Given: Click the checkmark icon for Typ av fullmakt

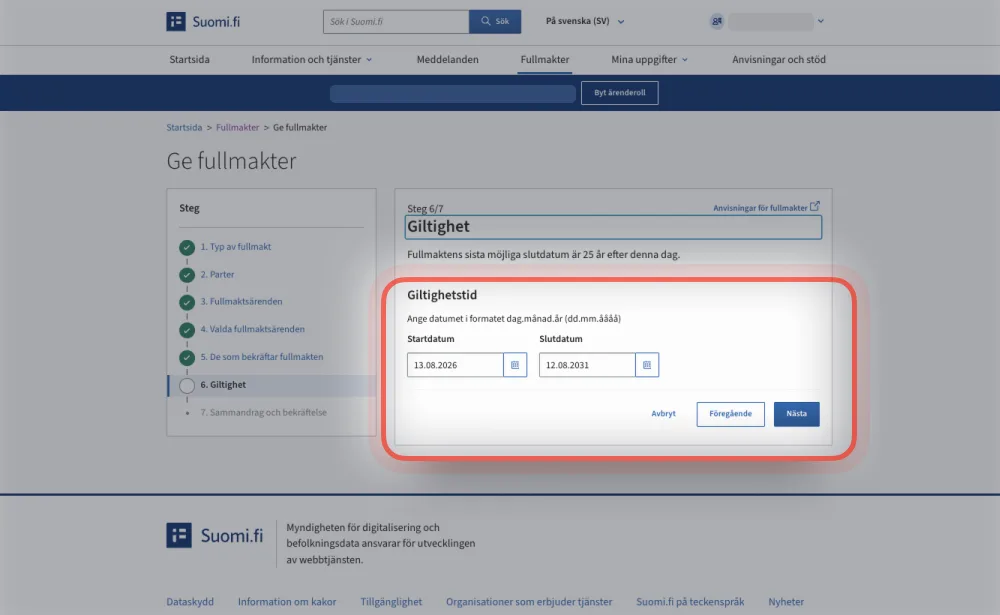Looking at the screenshot, I should point(187,247).
